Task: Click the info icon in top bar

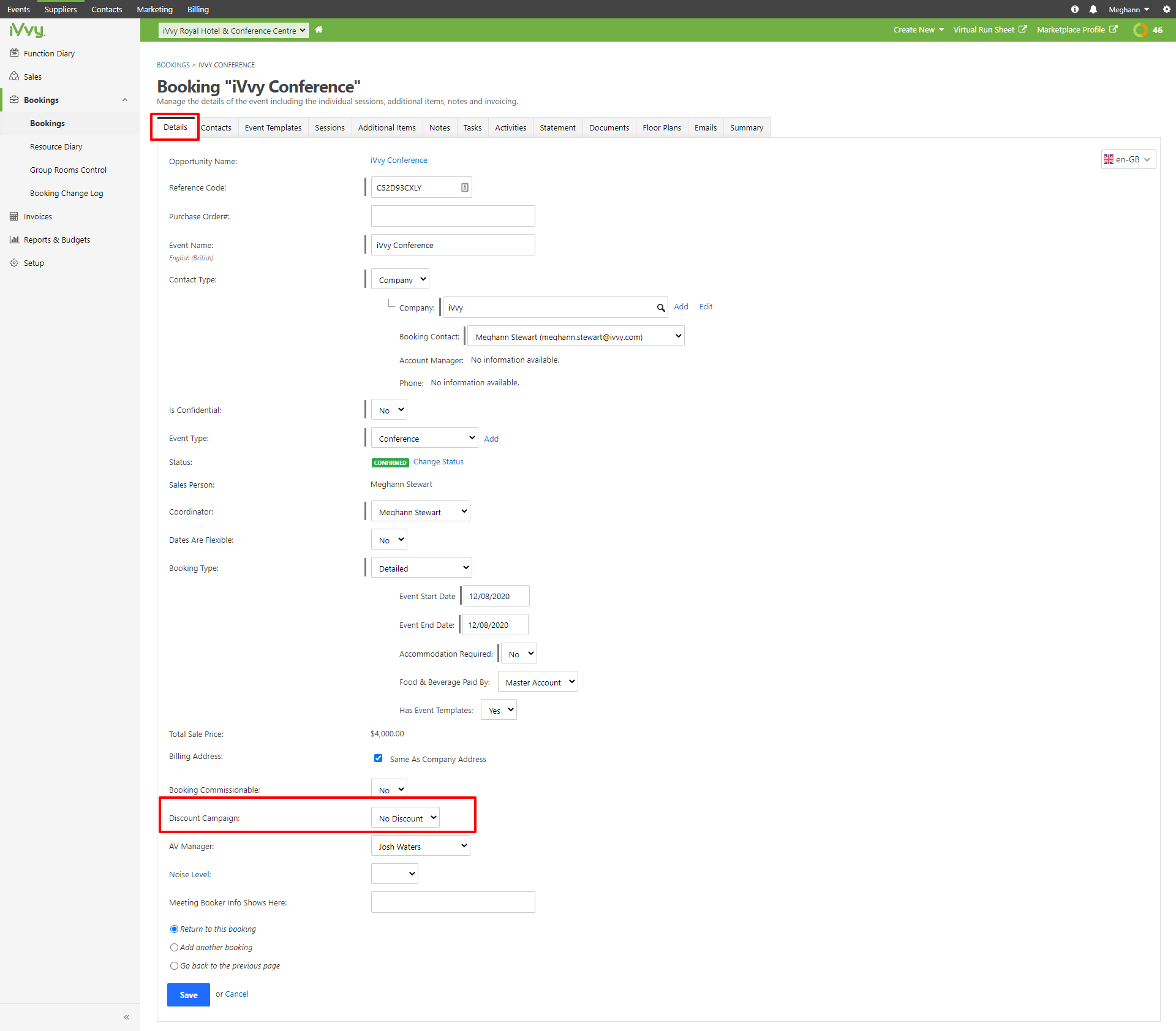Action: [1075, 9]
